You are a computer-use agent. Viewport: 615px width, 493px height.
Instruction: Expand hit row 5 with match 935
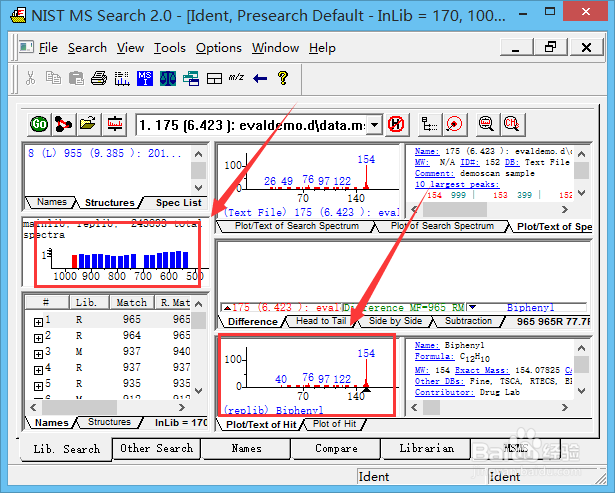click(x=38, y=386)
